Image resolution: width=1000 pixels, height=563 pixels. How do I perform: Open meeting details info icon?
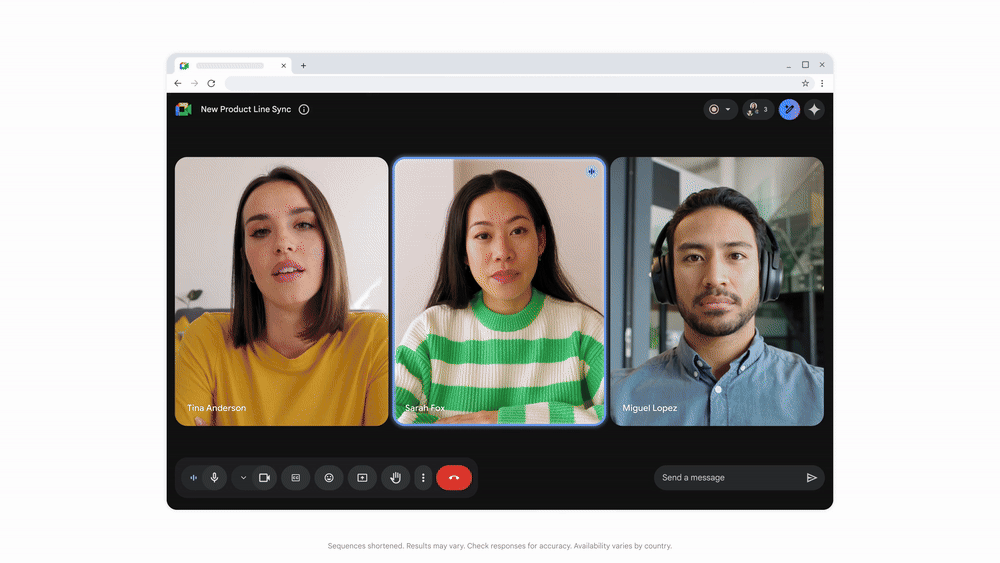click(304, 109)
